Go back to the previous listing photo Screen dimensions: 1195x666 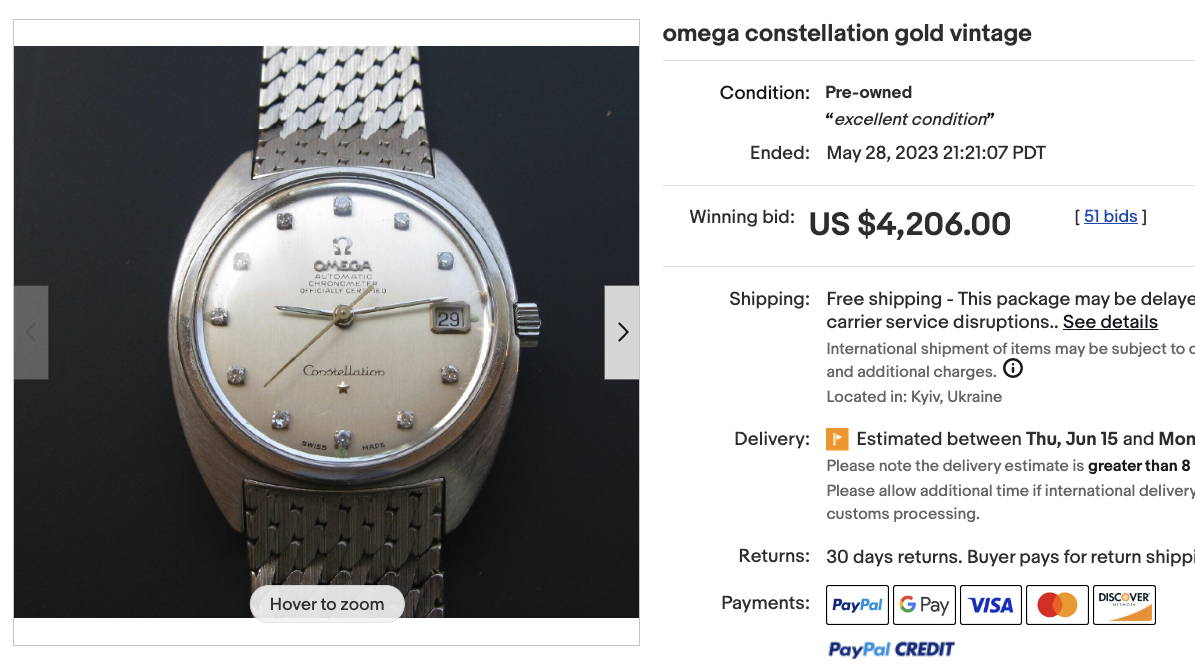(x=31, y=332)
